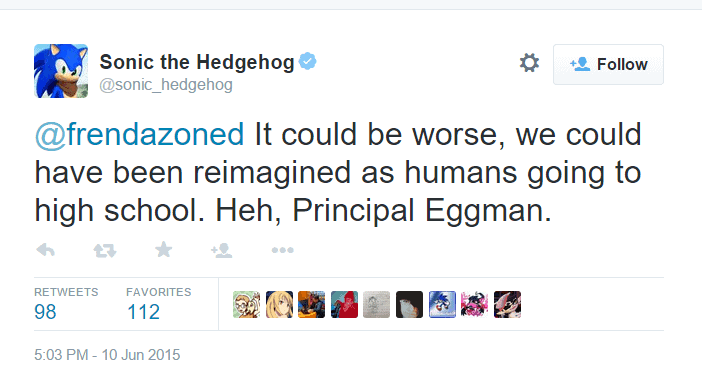Open the 5:03 PM - 10 Jun 2015 timestamp
This screenshot has width=702, height=384.
pos(107,355)
